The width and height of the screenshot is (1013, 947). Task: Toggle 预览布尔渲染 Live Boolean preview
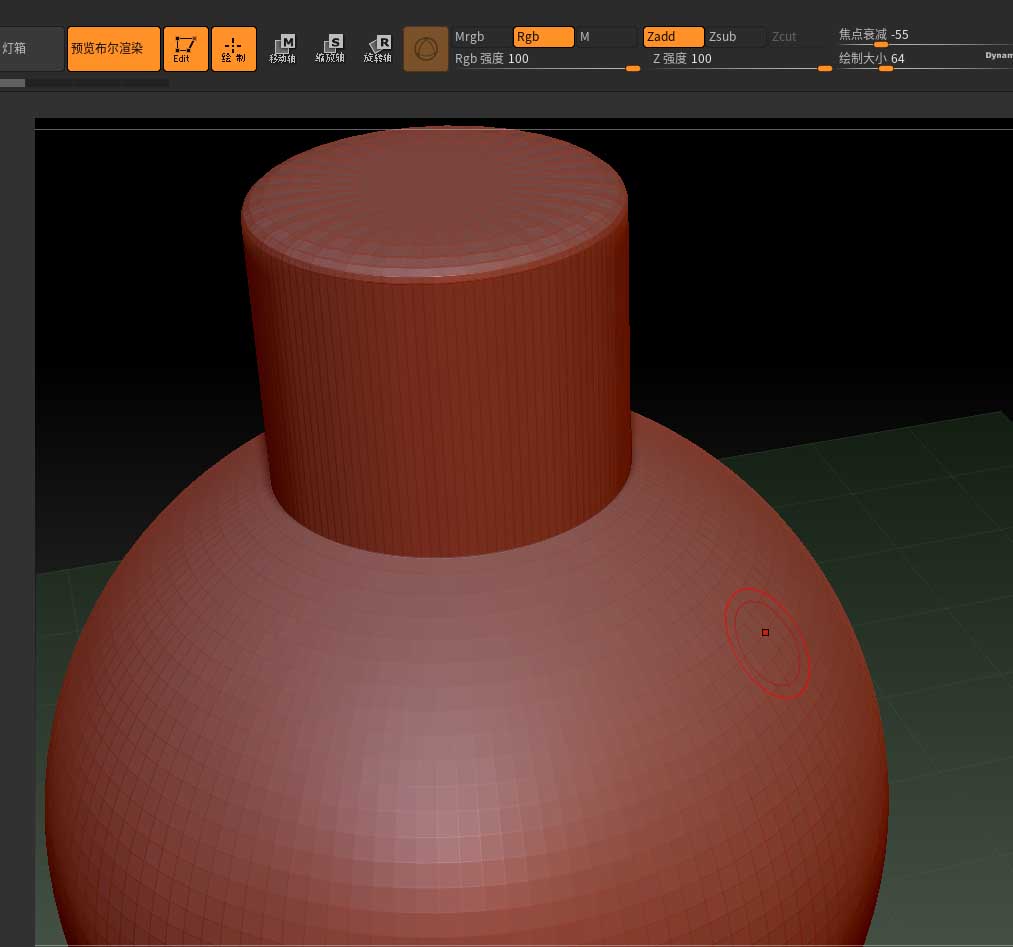coord(113,49)
